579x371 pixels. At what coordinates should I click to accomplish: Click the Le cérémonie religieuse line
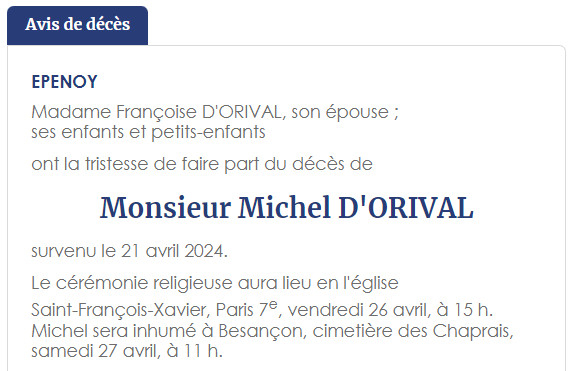215,284
